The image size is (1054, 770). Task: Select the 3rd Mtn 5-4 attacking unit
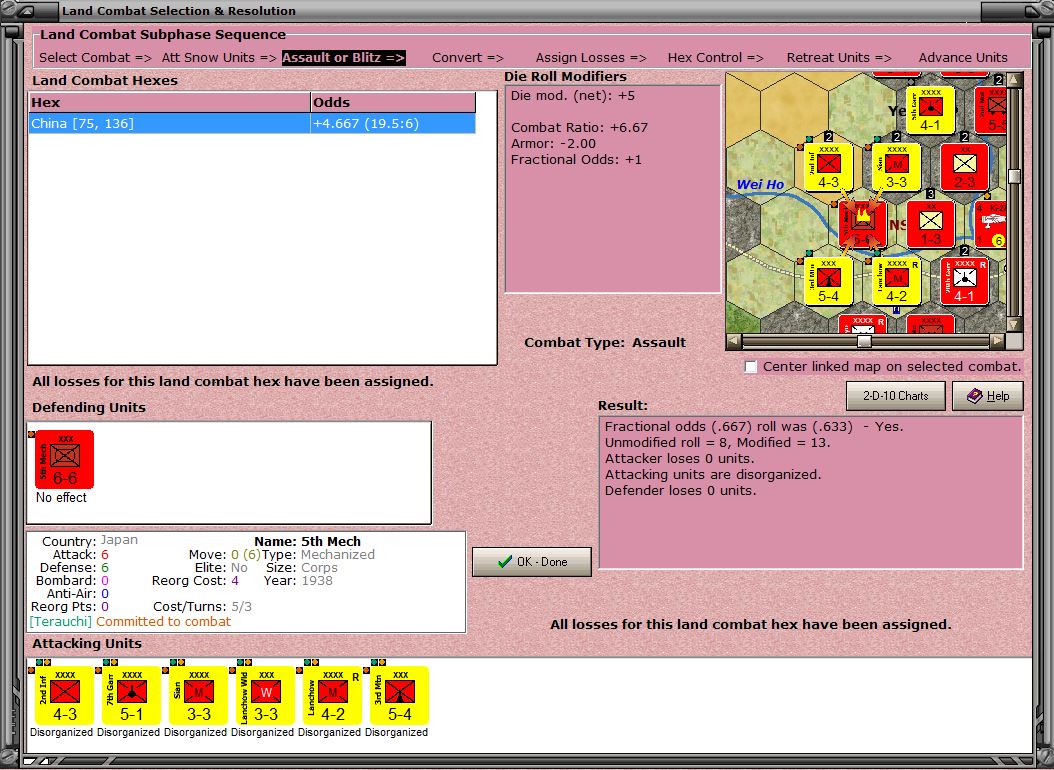click(399, 695)
